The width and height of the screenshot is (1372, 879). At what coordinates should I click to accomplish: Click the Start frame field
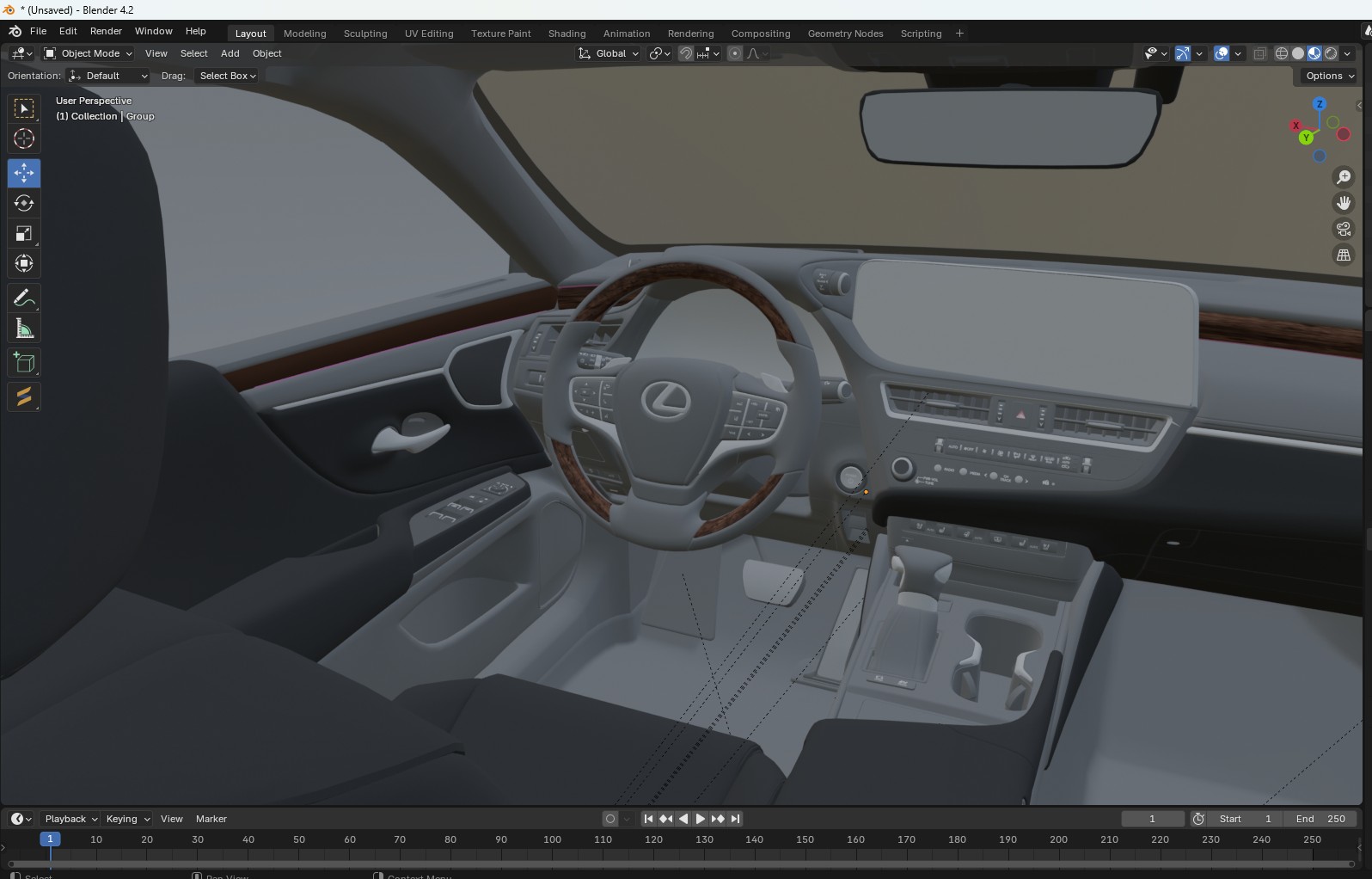tap(1246, 819)
